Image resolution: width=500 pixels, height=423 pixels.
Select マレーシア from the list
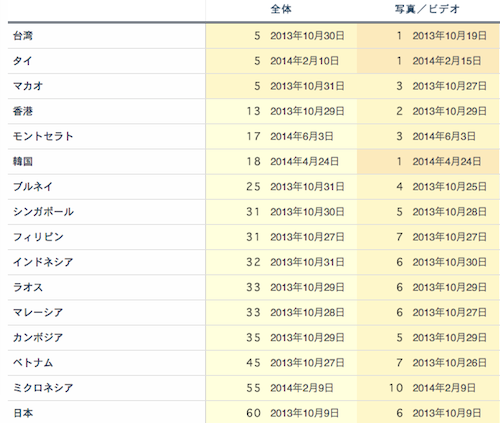tap(38, 312)
